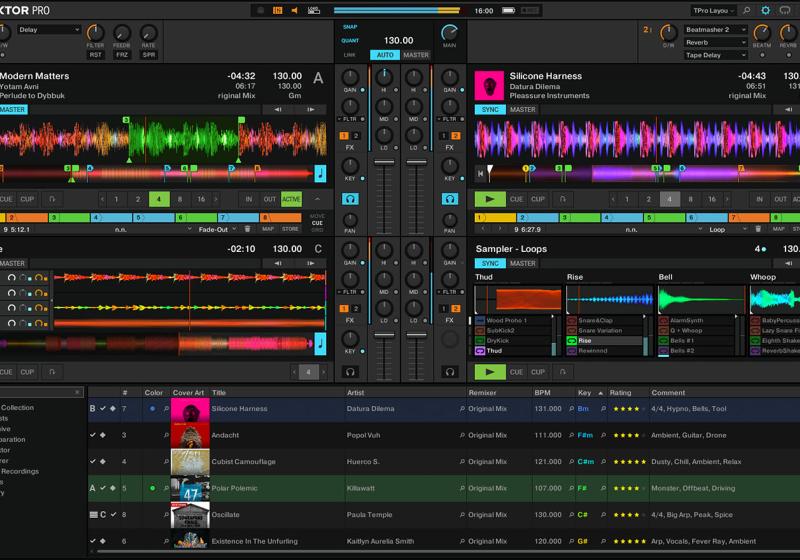
Task: Toggle the audio recorder speaker icon in header
Action: [x=294, y=10]
